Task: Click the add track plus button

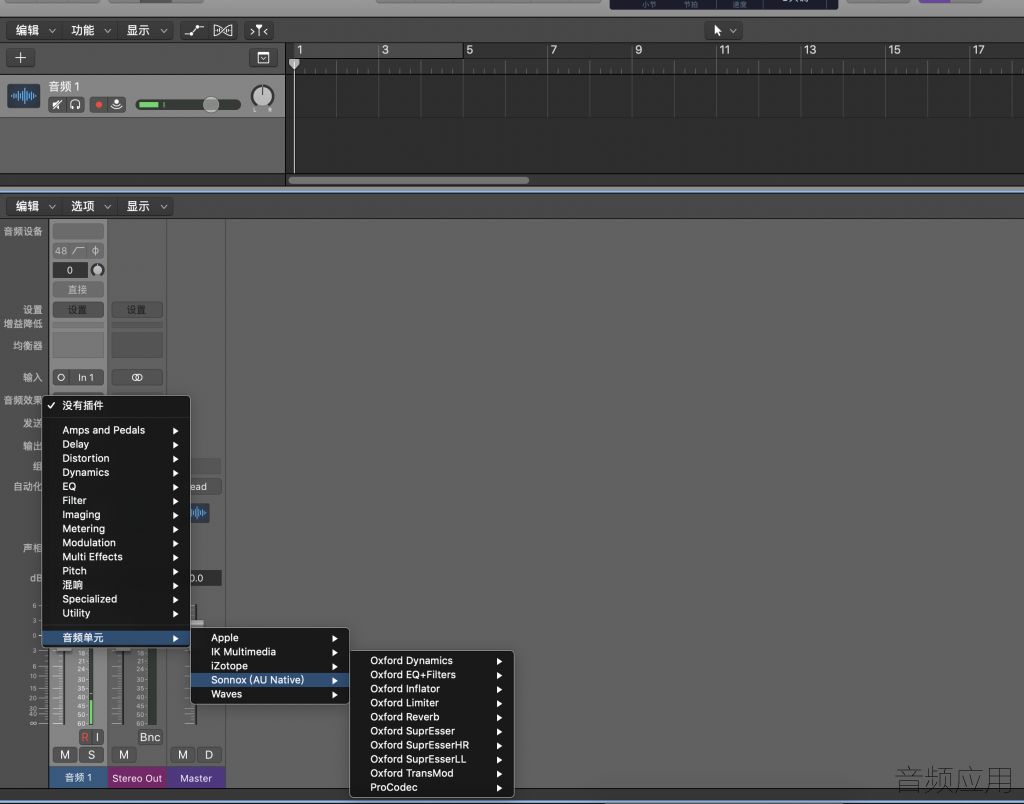Action: 20,57
